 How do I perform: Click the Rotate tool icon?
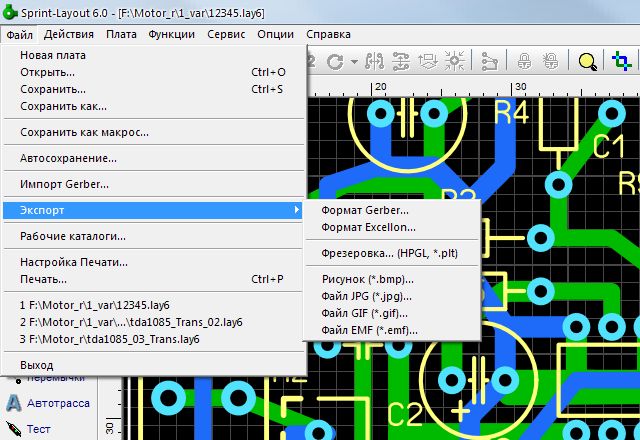[x=335, y=62]
